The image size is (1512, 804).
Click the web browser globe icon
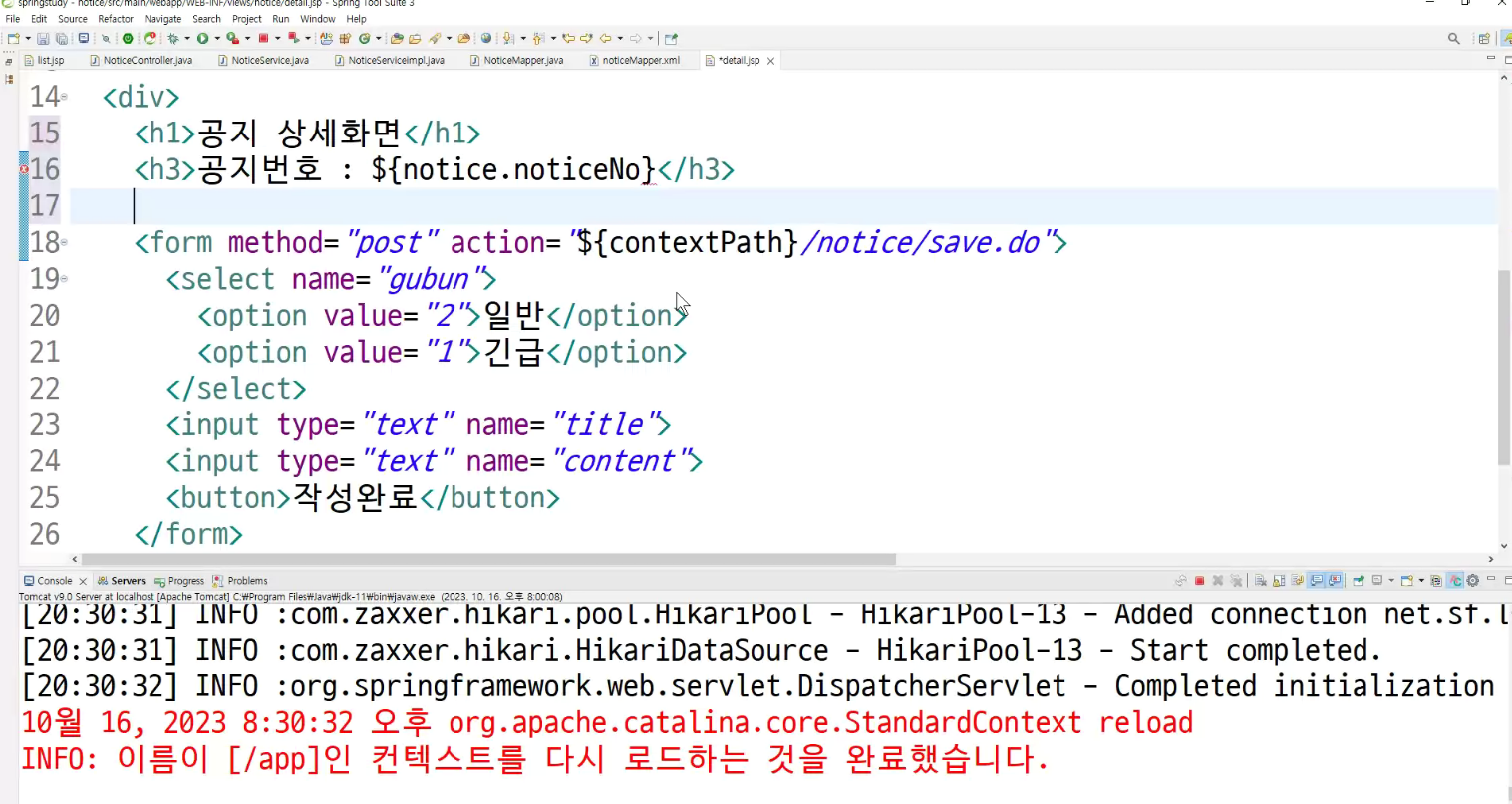pyautogui.click(x=485, y=39)
